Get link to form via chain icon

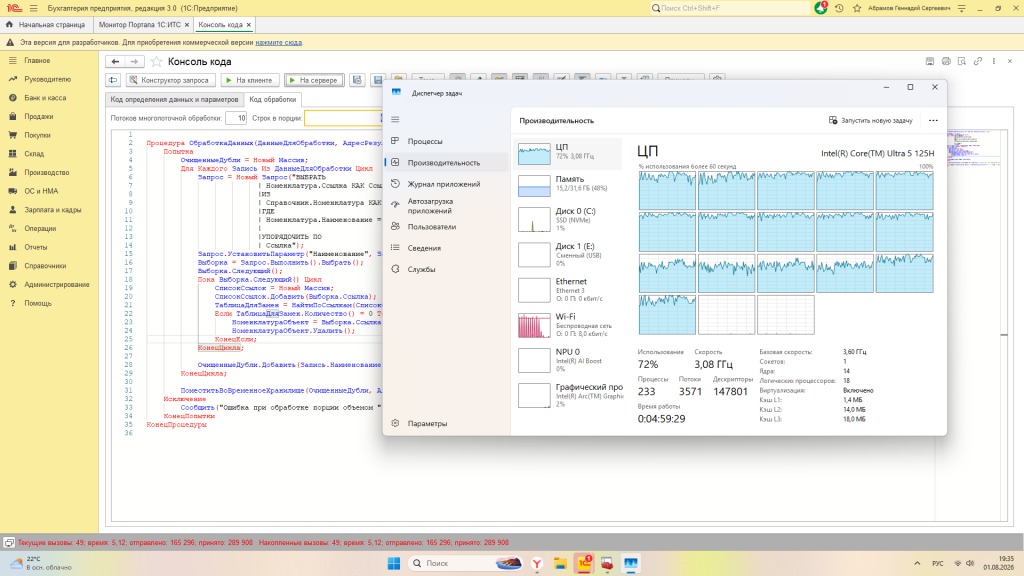(978, 61)
